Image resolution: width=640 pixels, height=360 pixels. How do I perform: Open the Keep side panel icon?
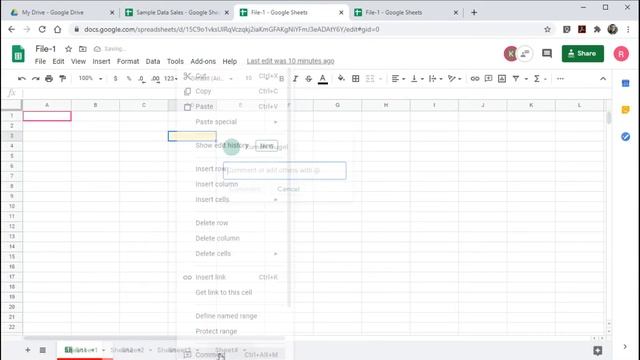click(x=625, y=110)
